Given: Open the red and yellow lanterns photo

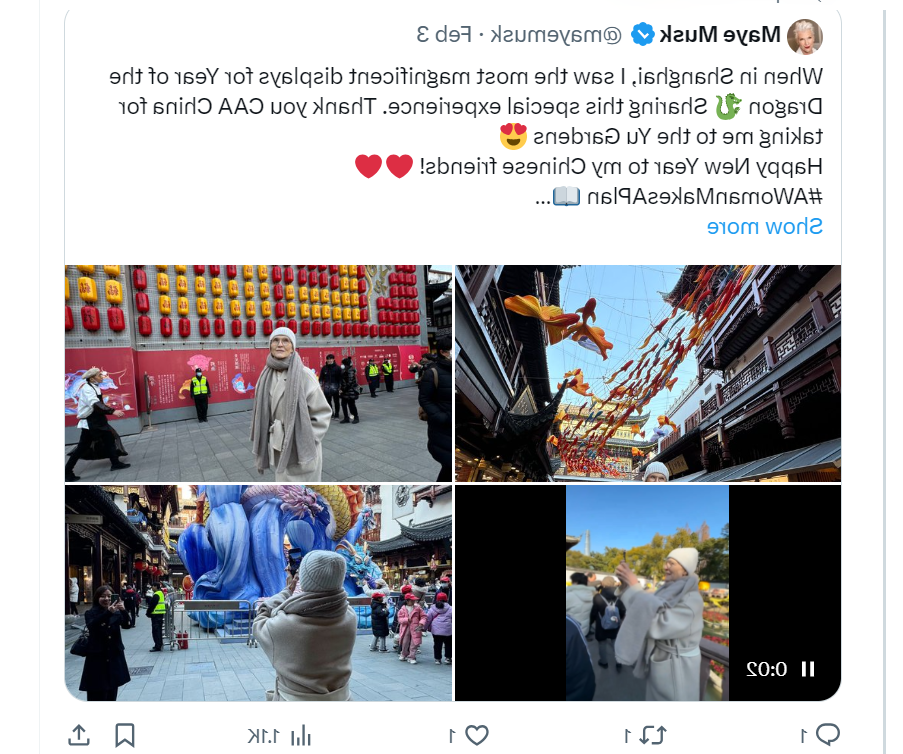Looking at the screenshot, I should tap(259, 373).
